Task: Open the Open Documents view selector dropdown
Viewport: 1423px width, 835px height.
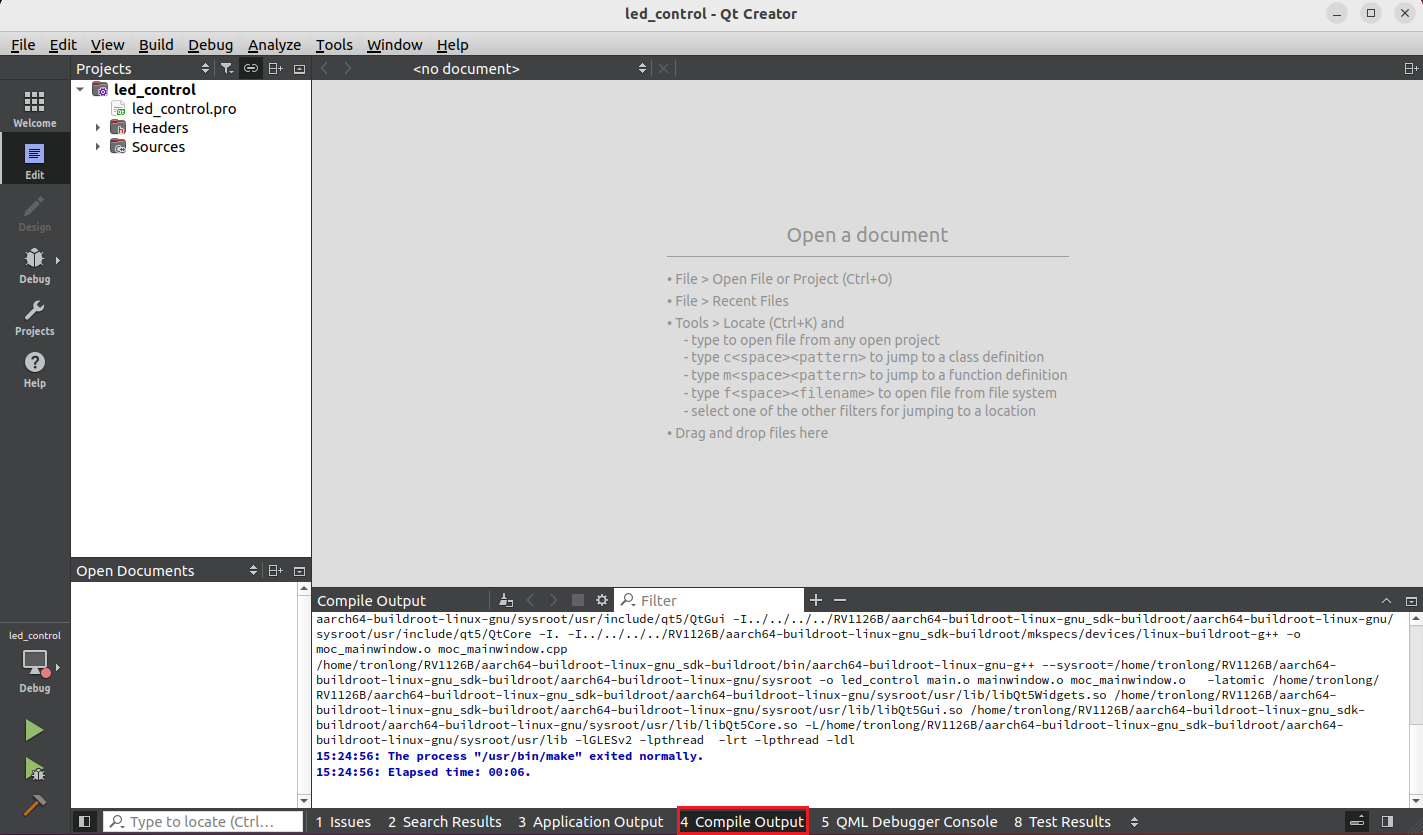Action: pos(167,570)
